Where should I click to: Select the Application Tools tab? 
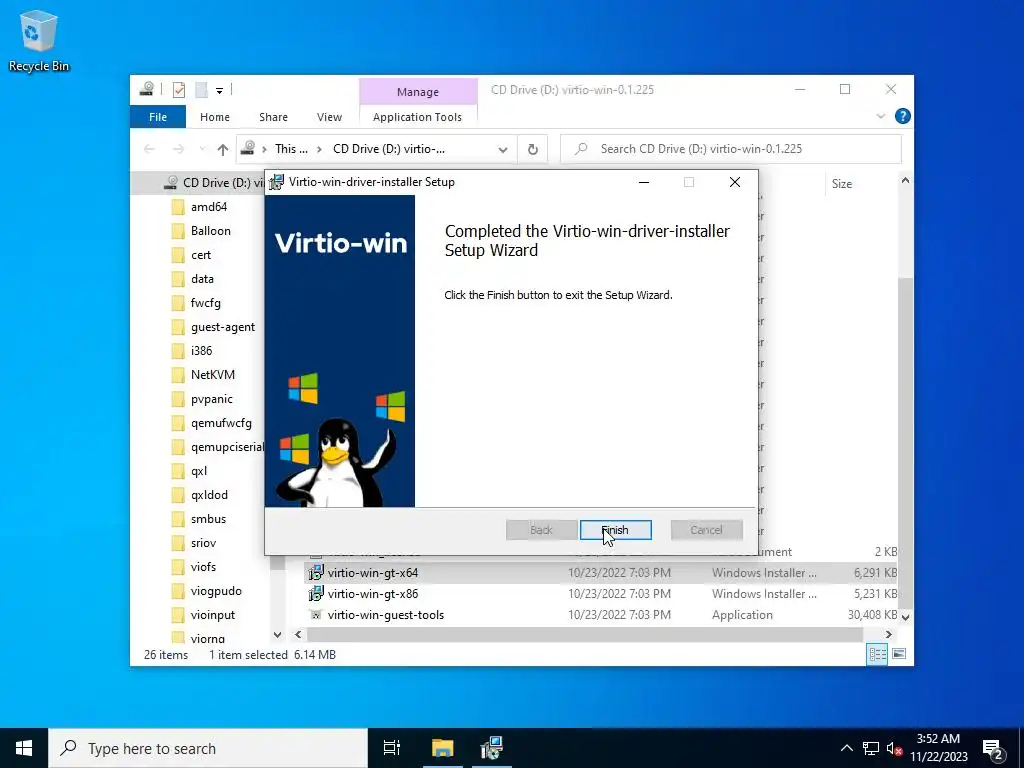(417, 117)
